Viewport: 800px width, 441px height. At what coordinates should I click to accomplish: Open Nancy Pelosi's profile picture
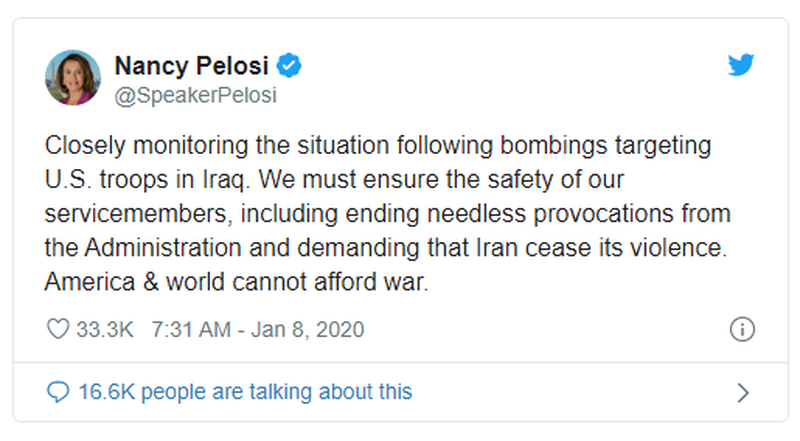click(73, 78)
